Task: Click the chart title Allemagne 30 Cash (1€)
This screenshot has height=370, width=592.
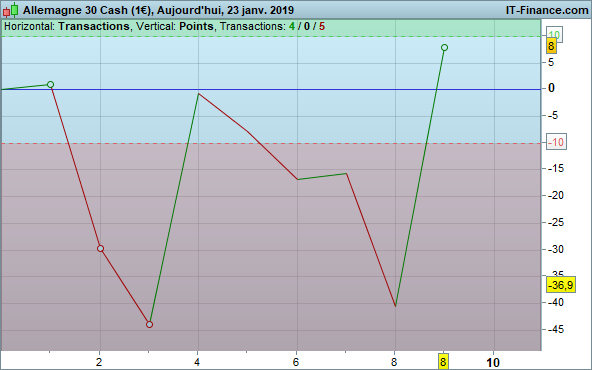Action: (88, 10)
